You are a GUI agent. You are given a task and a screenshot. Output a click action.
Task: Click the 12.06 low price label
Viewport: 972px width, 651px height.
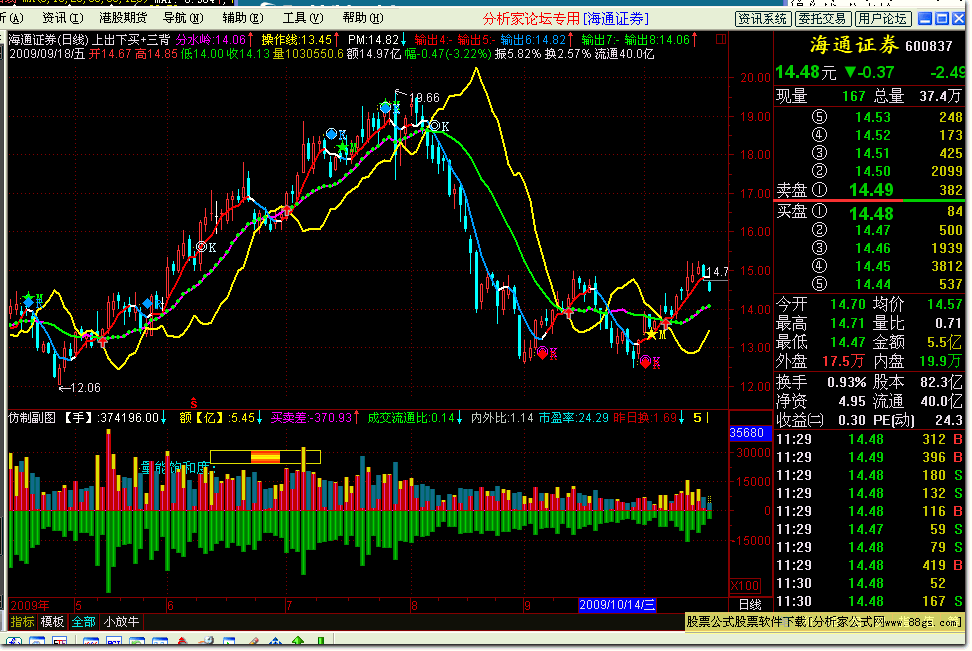(86, 388)
